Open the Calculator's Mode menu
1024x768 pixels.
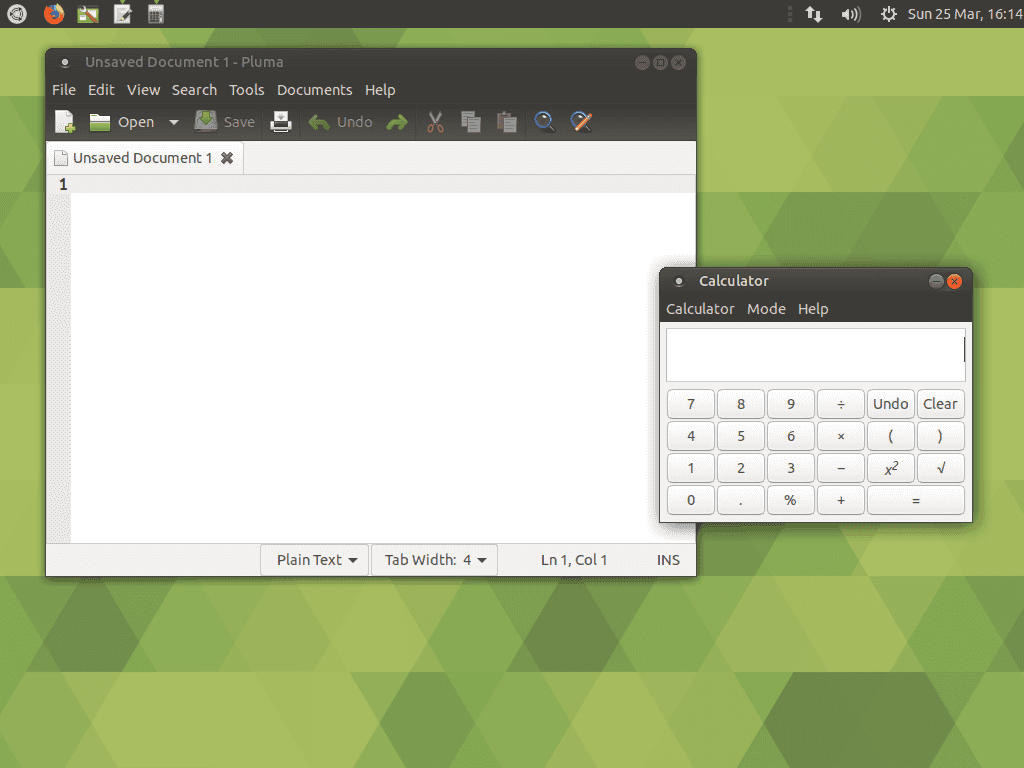(x=766, y=308)
